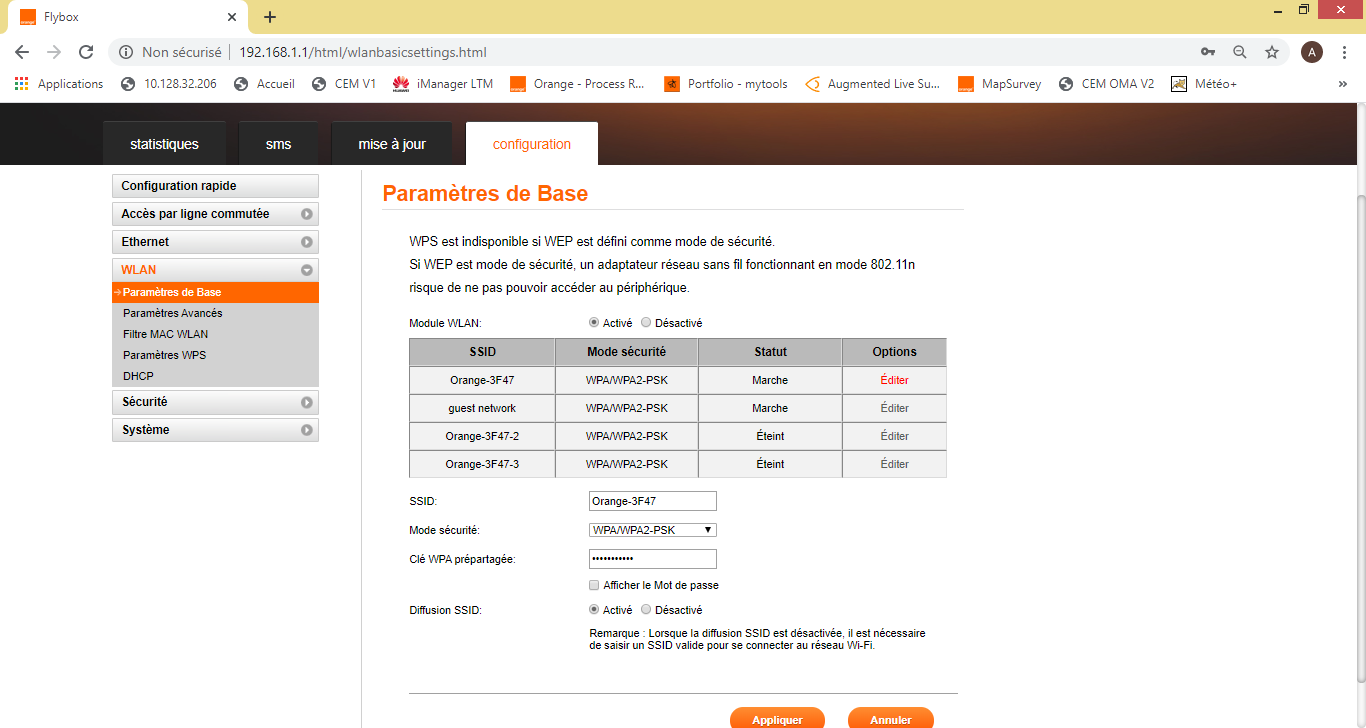Screen dimensions: 1366x728
Task: Open a new tab with the plus button
Action: [270, 17]
